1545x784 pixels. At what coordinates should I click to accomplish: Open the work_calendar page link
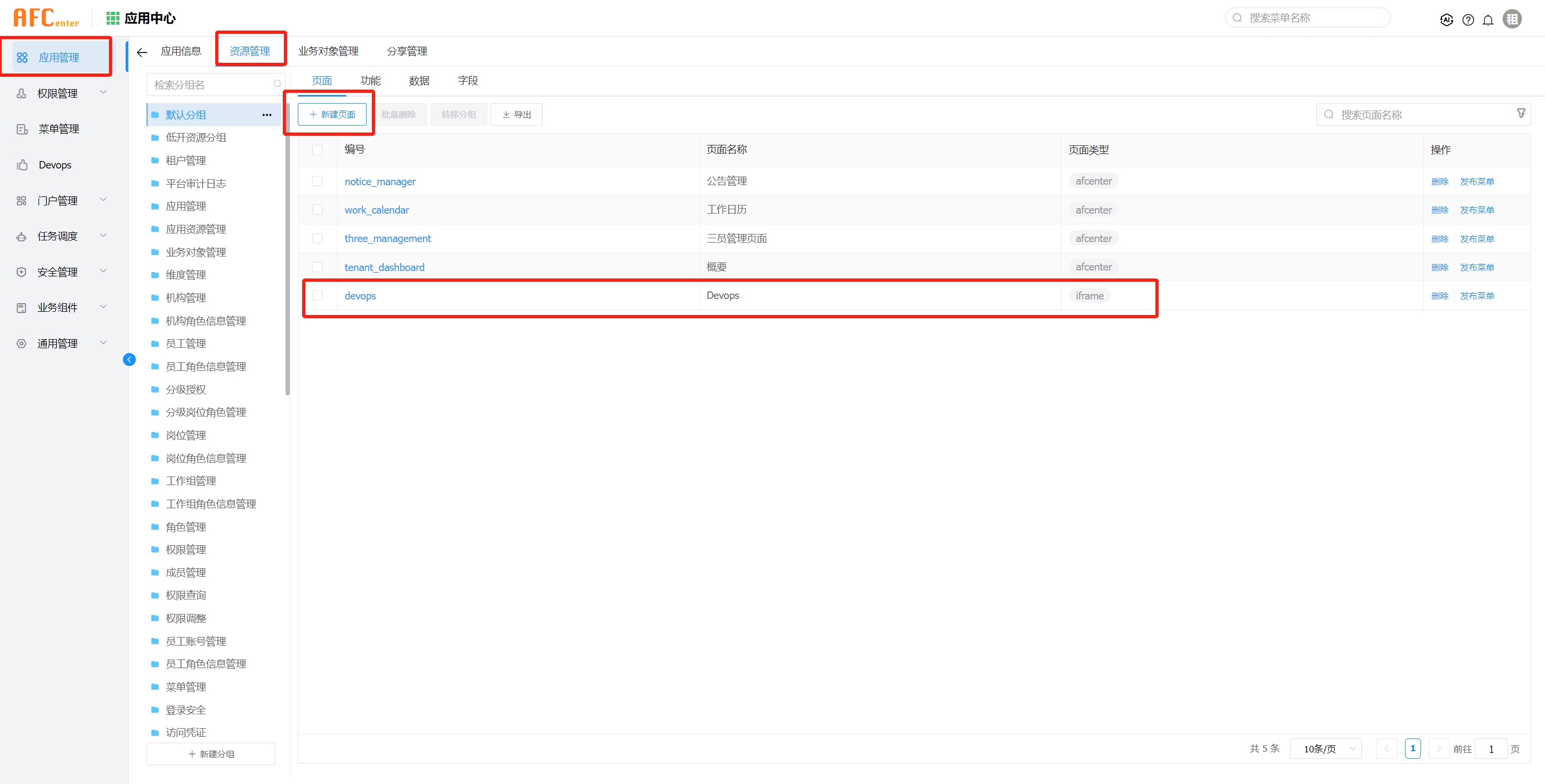click(x=376, y=210)
